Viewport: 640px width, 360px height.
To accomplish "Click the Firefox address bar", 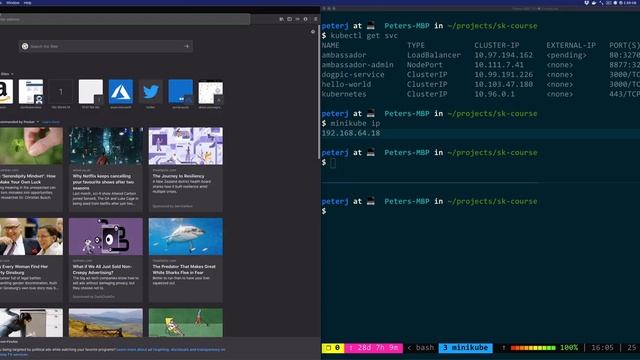I will 124,19.
